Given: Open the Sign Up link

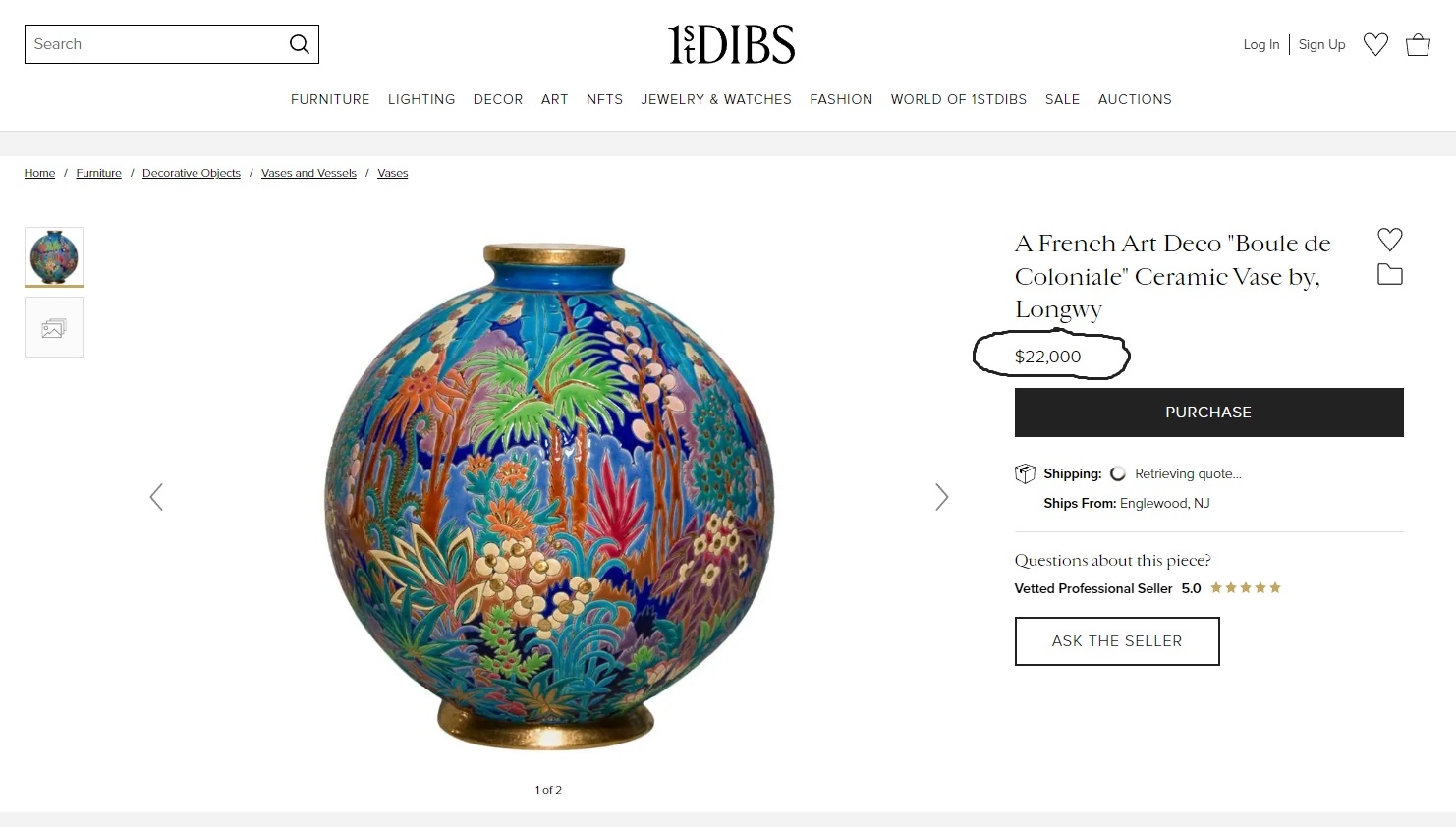Looking at the screenshot, I should pyautogui.click(x=1321, y=44).
